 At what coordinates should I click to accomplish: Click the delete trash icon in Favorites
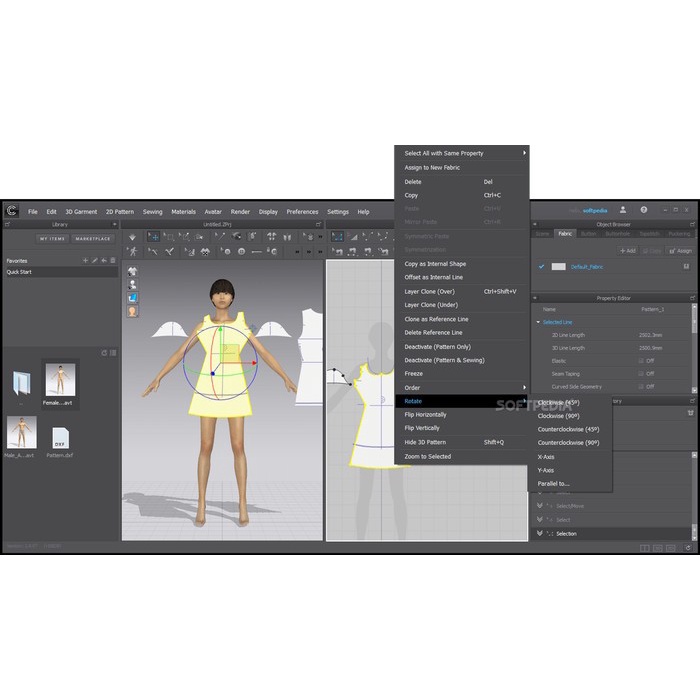[113, 260]
